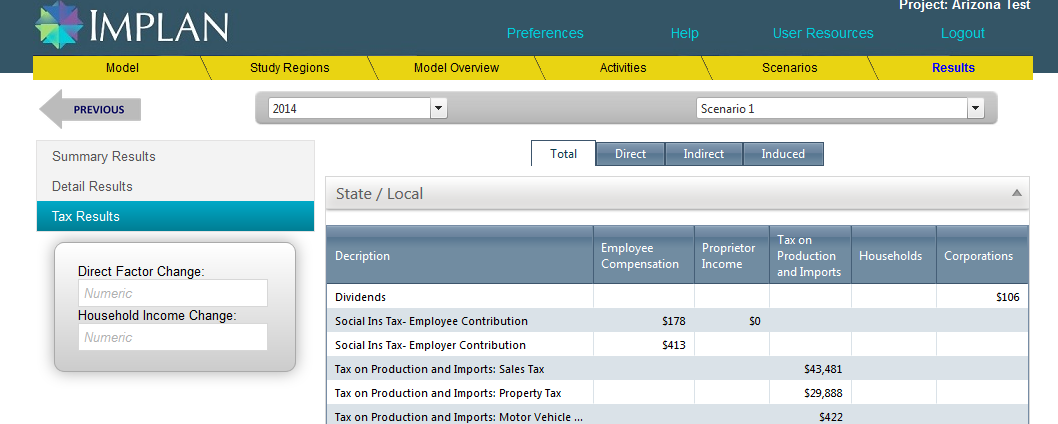Click the Direct Factor Change input
The width and height of the screenshot is (1058, 424).
pos(173,293)
